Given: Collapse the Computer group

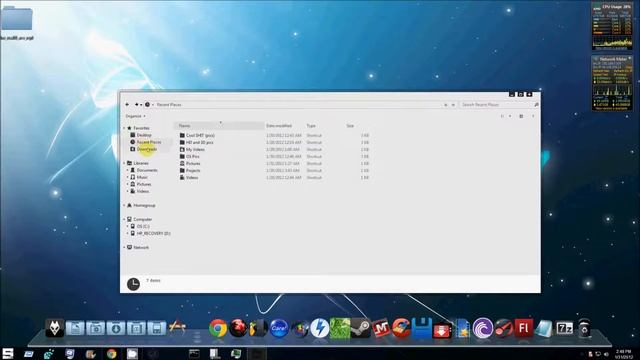Looking at the screenshot, I should coord(124,219).
